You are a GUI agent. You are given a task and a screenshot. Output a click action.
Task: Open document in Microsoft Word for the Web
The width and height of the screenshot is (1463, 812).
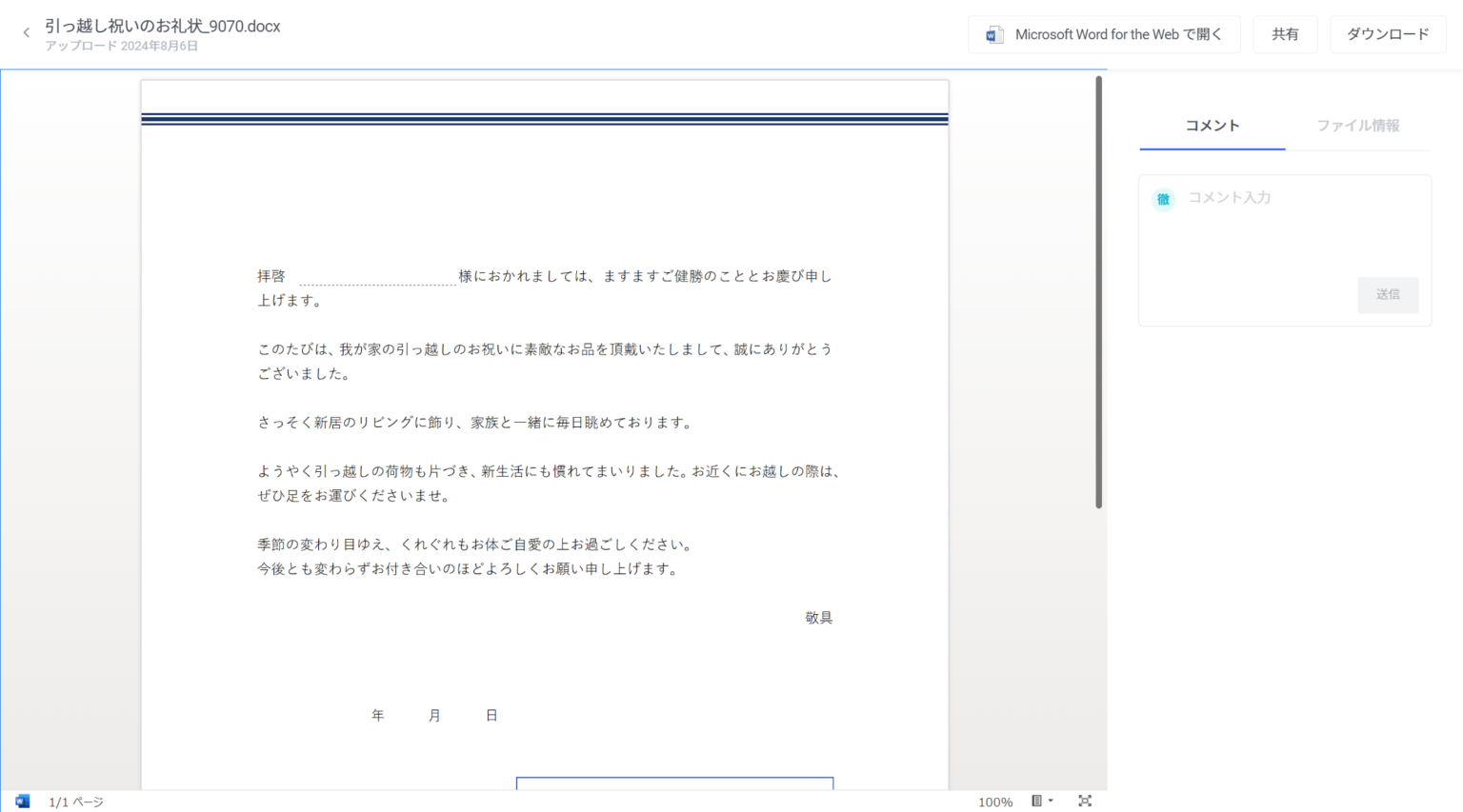1104,34
